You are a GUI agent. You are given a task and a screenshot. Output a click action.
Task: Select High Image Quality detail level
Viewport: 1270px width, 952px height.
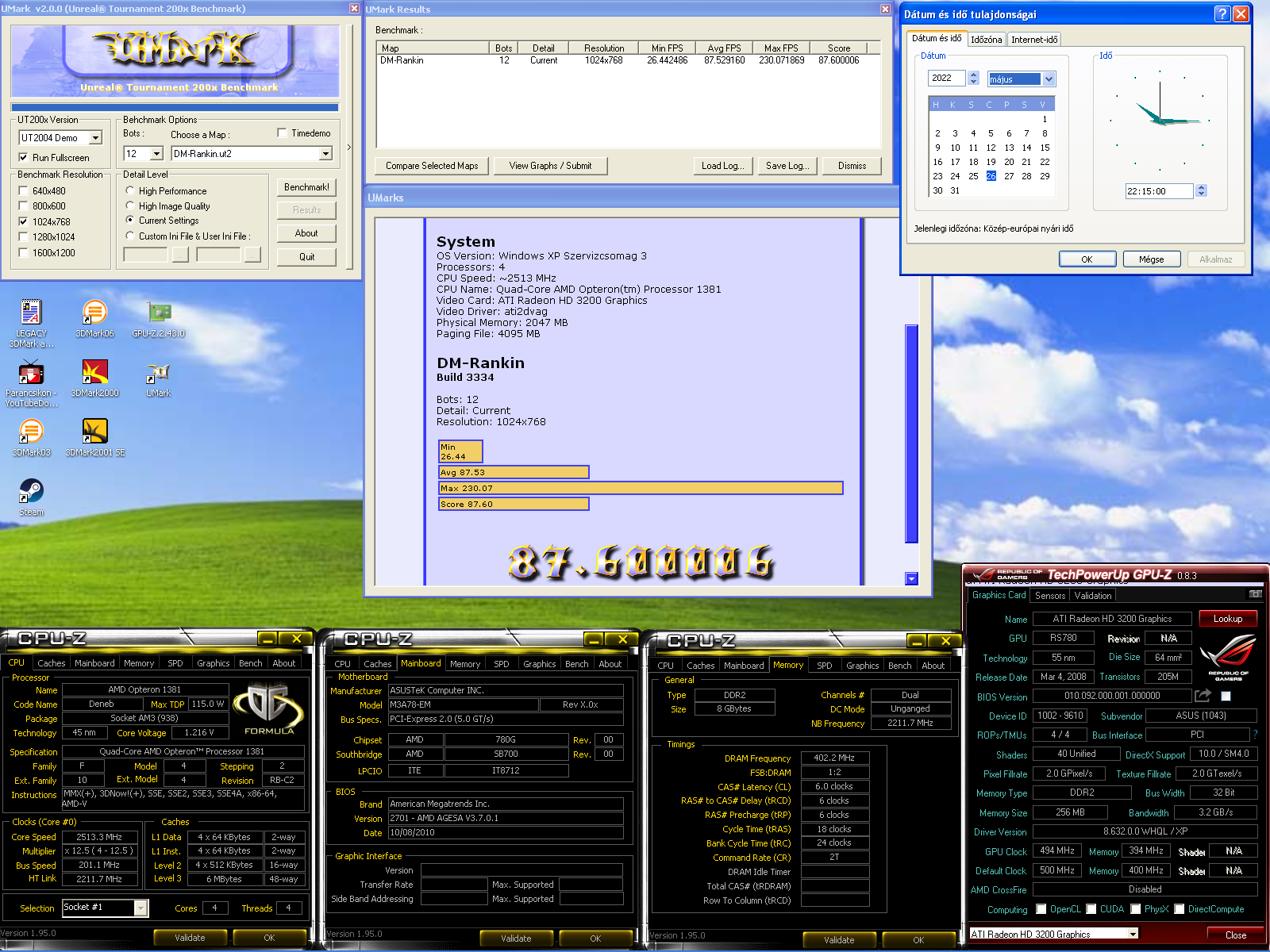coord(130,205)
